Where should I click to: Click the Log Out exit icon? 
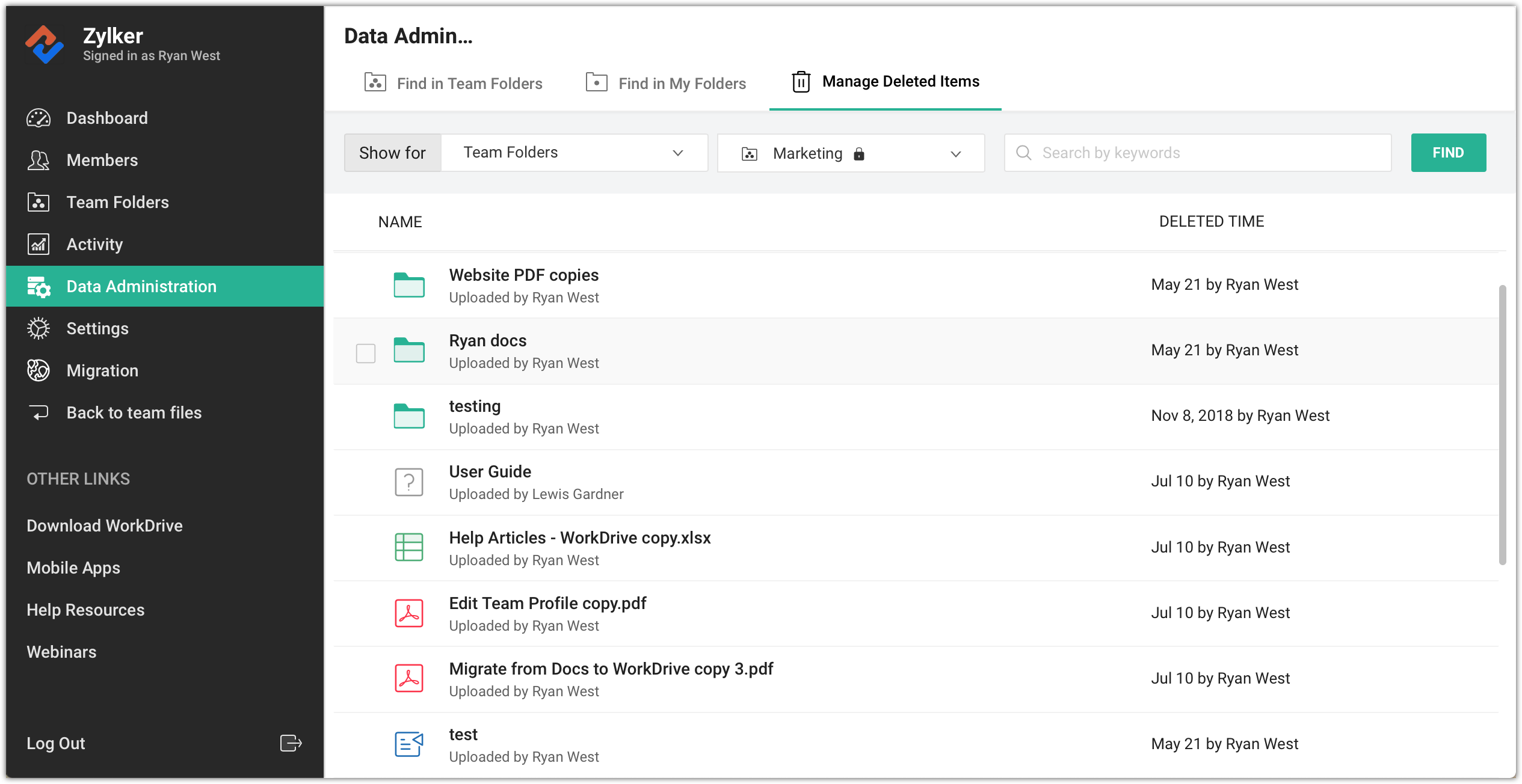click(291, 743)
